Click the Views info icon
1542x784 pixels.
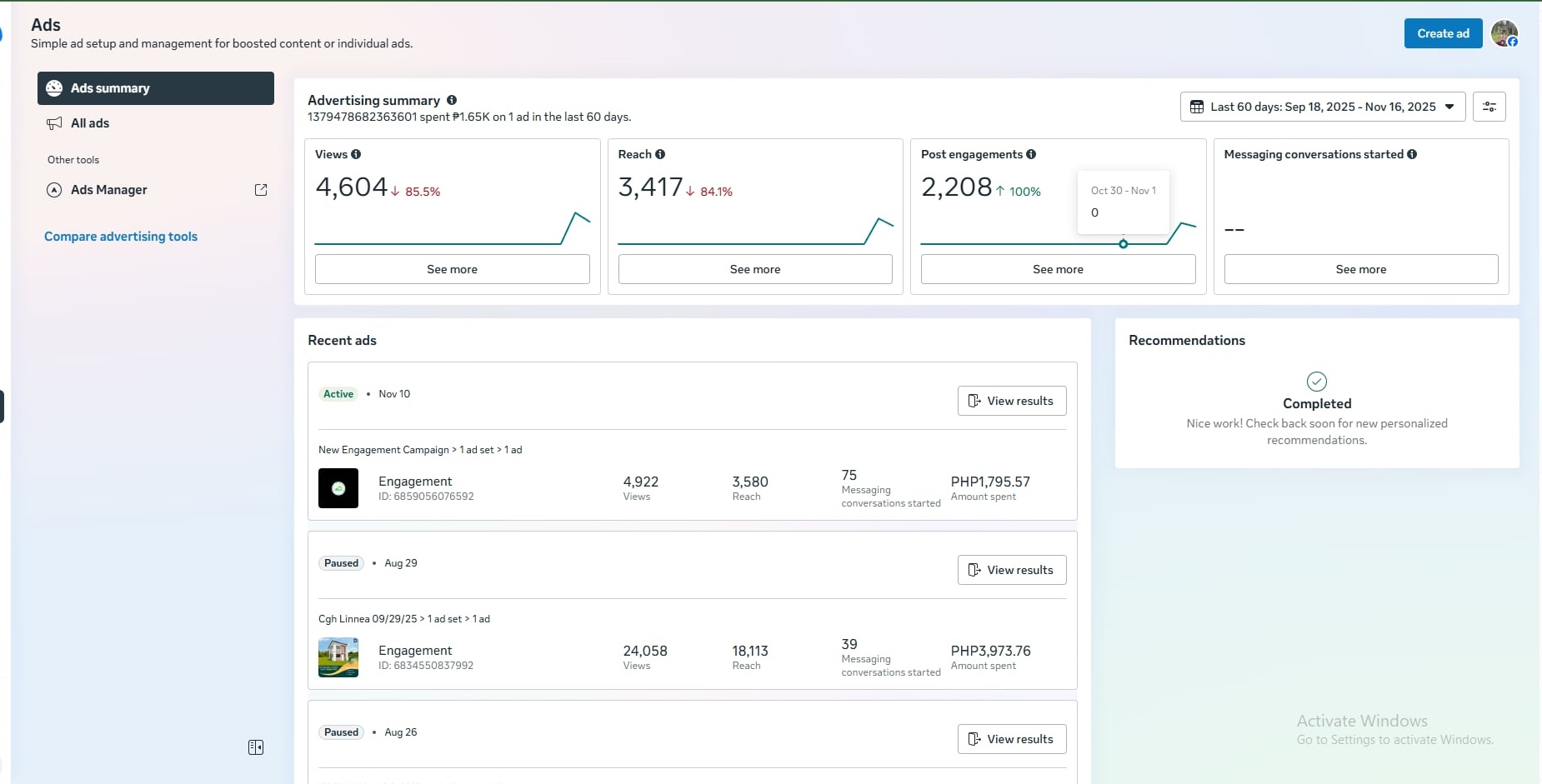click(356, 154)
